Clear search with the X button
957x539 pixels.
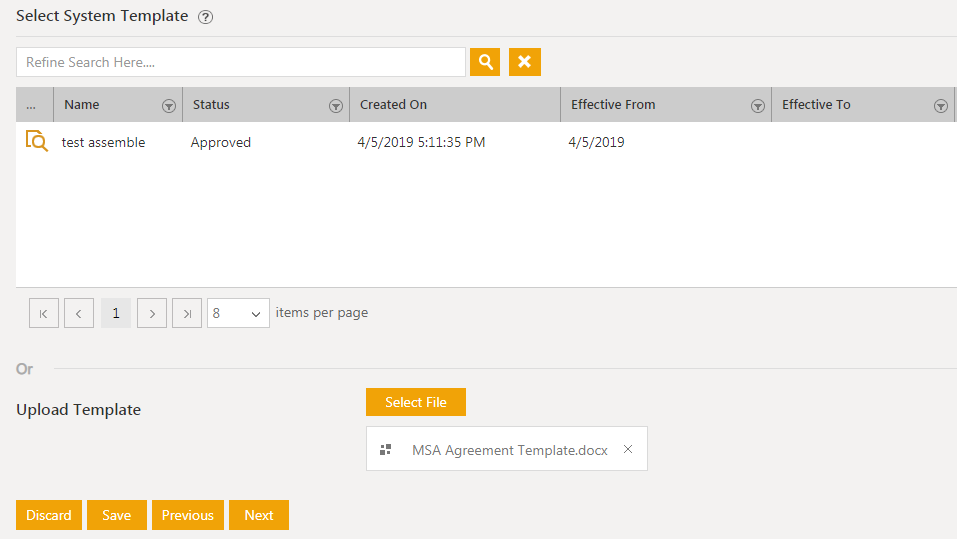(x=524, y=62)
